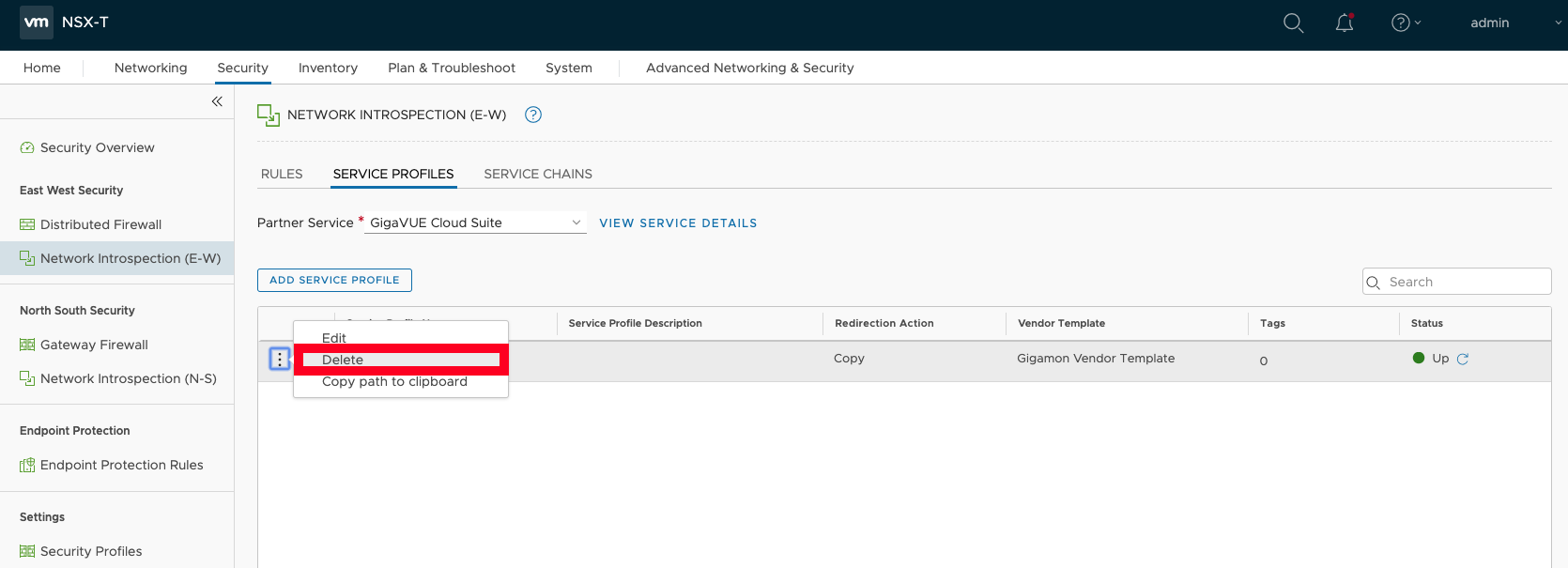Open the help menu in the header
The width and height of the screenshot is (1568, 568).
coord(1406,23)
